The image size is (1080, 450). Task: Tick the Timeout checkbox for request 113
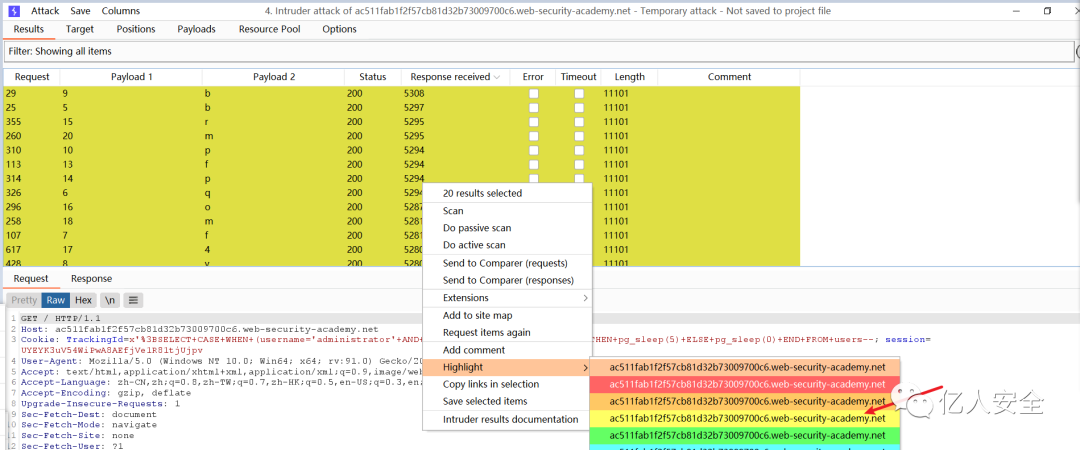[579, 165]
